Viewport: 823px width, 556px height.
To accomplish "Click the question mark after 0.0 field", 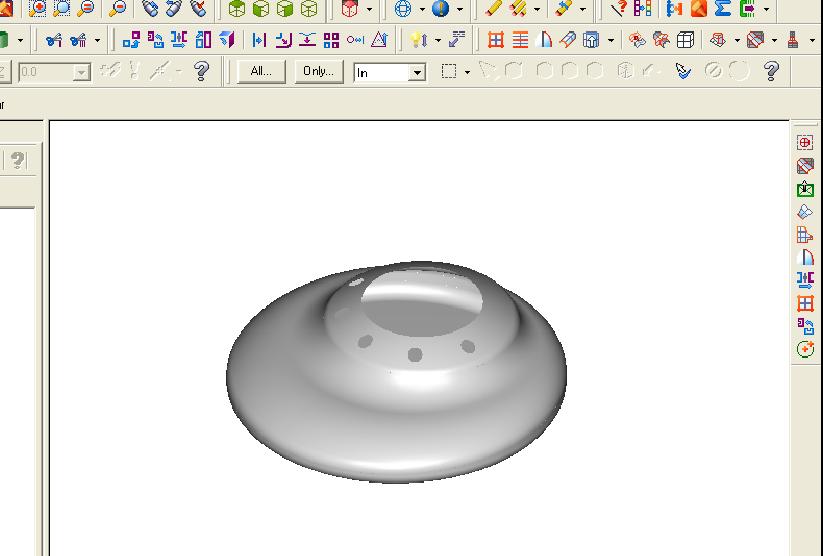I will point(202,71).
